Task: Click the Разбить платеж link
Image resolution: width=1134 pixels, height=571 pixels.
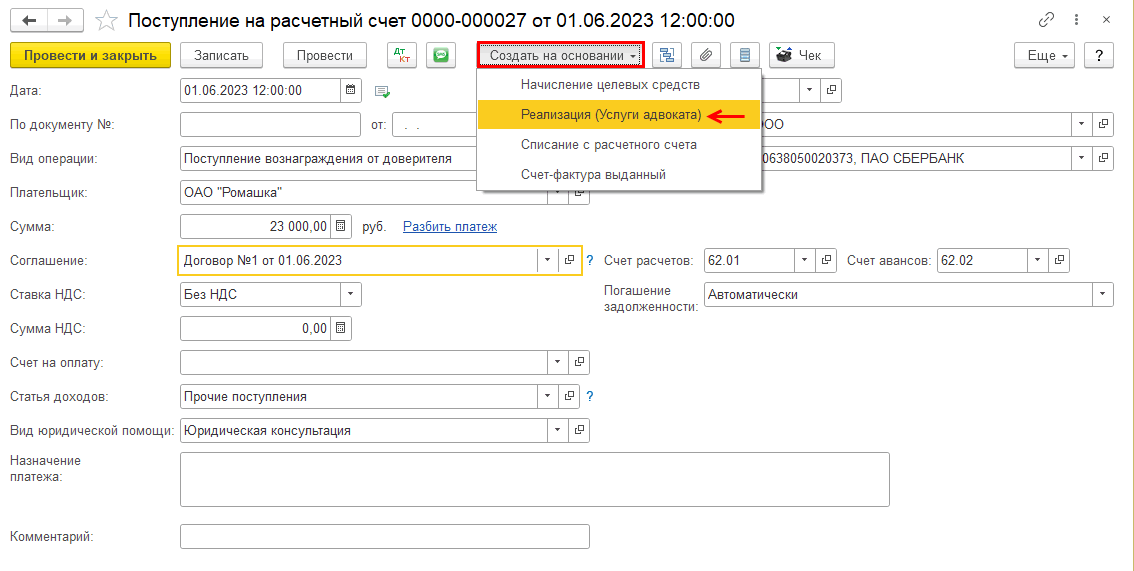Action: [x=449, y=227]
